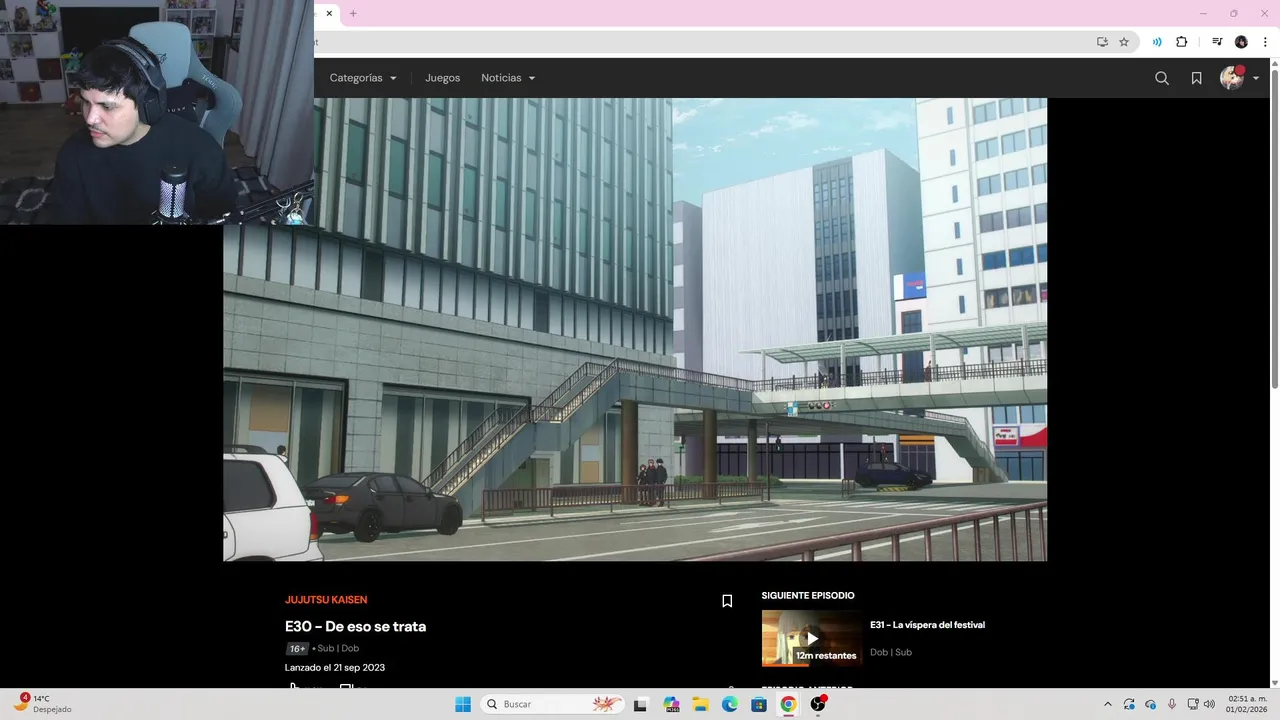1280x720 pixels.
Task: Open the Crunchyroll search icon
Action: (1161, 78)
